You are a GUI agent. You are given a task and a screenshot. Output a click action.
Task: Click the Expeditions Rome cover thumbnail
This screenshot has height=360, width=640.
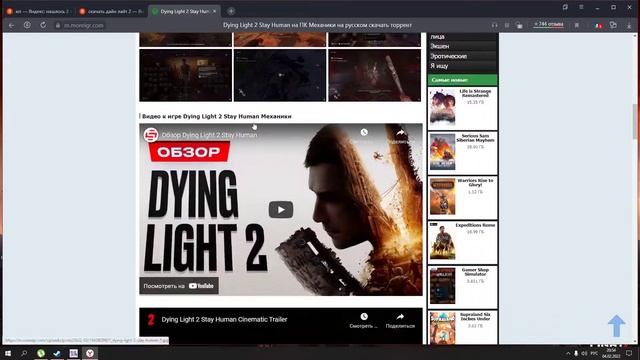pos(442,241)
